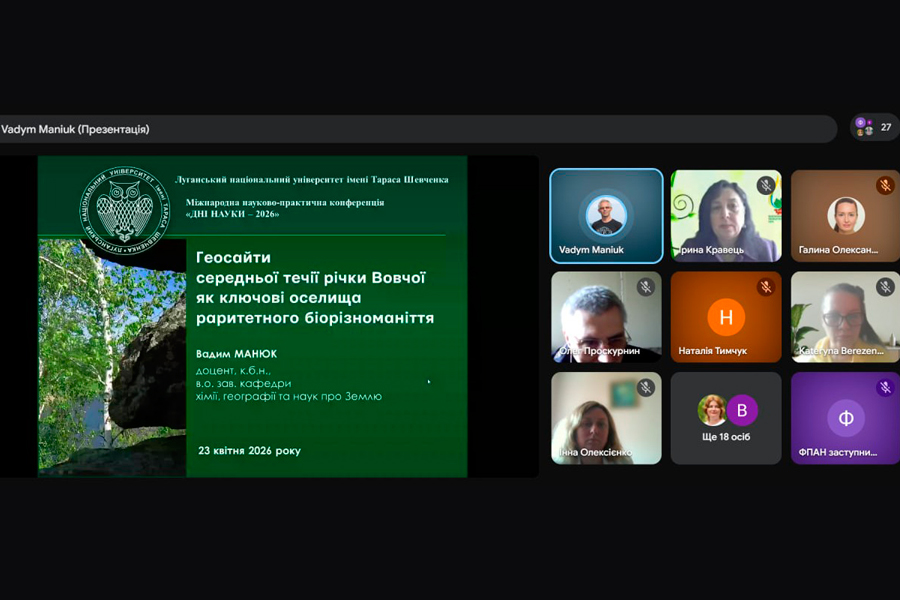
Task: Click Галина Олексан... round profile photo
Action: coord(845,215)
